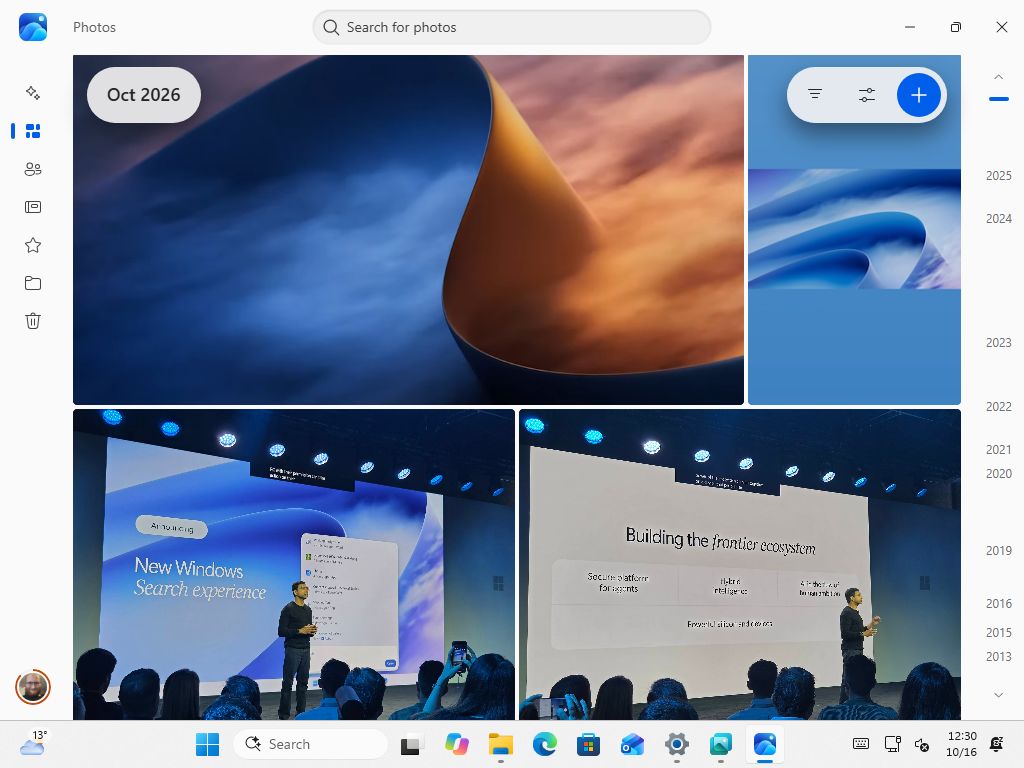Open Microsoft Edge from the taskbar
The height and width of the screenshot is (768, 1024).
point(545,744)
